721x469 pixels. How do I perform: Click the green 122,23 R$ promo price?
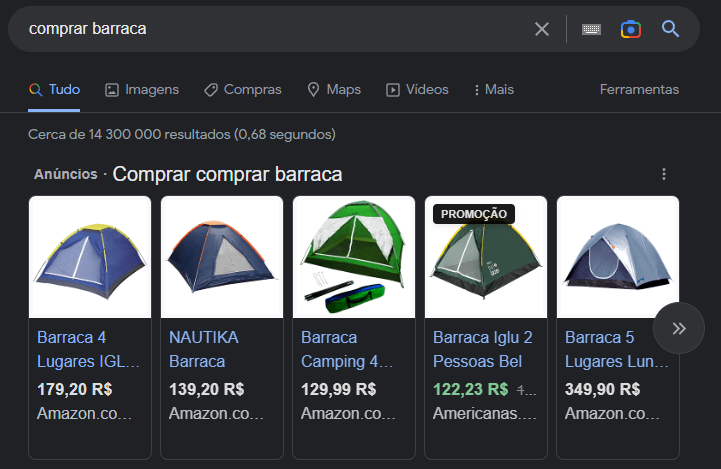pyautogui.click(x=470, y=389)
